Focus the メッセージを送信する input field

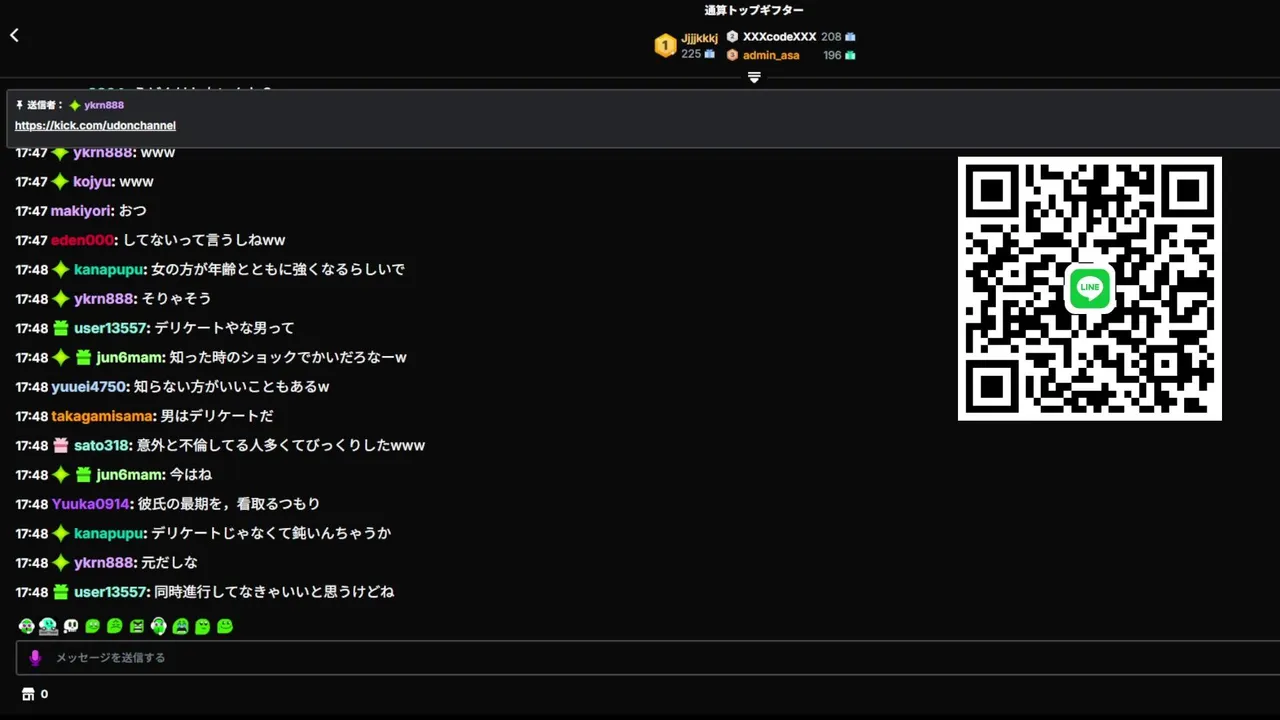(x=648, y=658)
